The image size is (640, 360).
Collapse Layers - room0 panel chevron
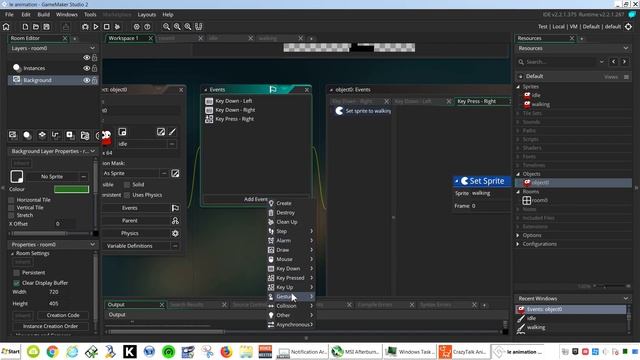93,48
